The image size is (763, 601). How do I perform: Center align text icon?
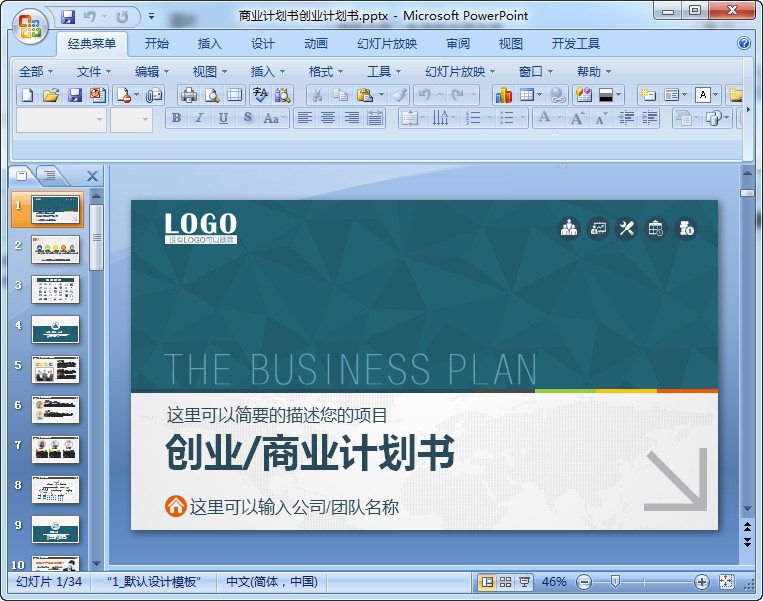click(328, 118)
